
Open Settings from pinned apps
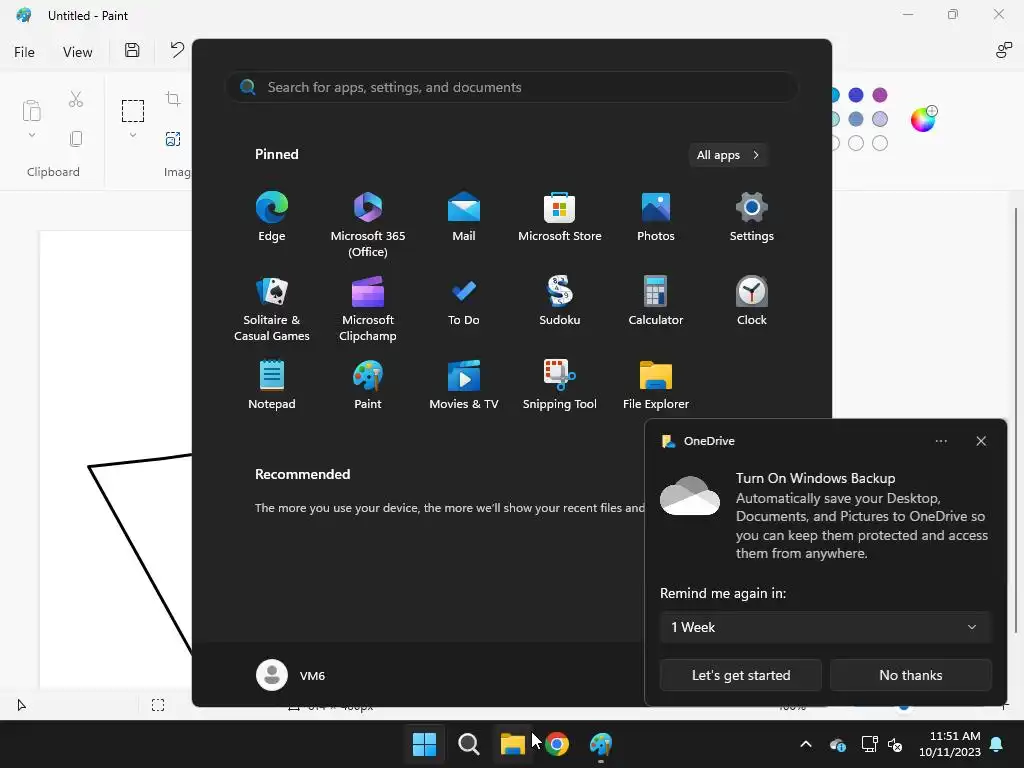[752, 217]
